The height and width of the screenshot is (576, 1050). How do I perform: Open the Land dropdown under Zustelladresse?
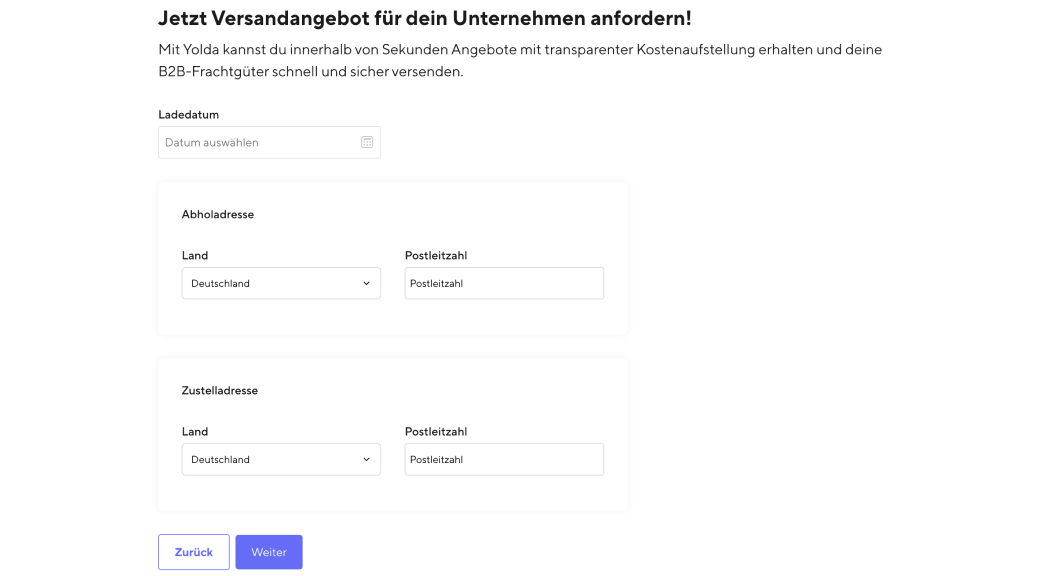(x=280, y=459)
